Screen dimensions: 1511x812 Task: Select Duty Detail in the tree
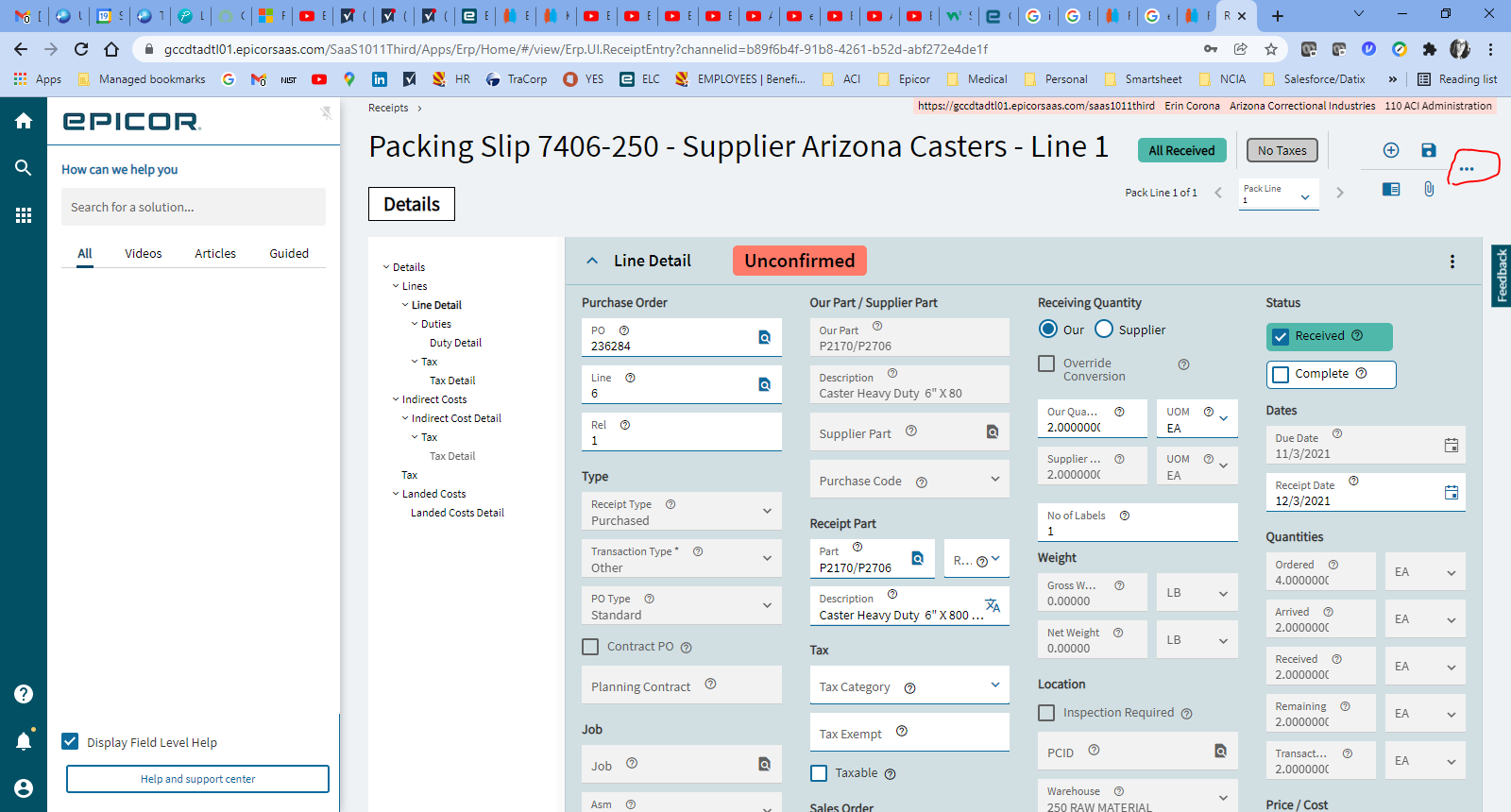tap(455, 343)
